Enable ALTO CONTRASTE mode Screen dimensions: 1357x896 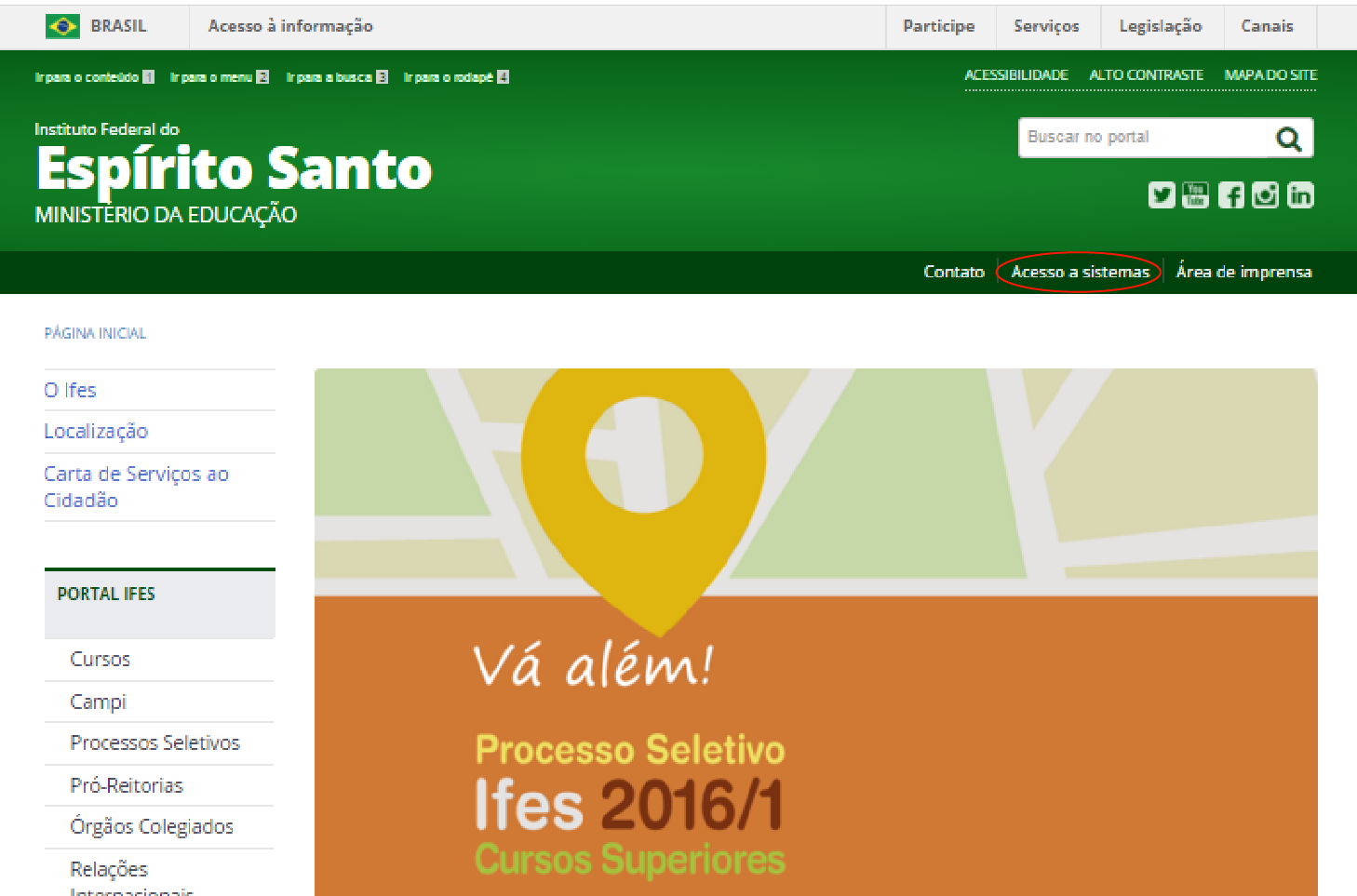pos(1147,74)
